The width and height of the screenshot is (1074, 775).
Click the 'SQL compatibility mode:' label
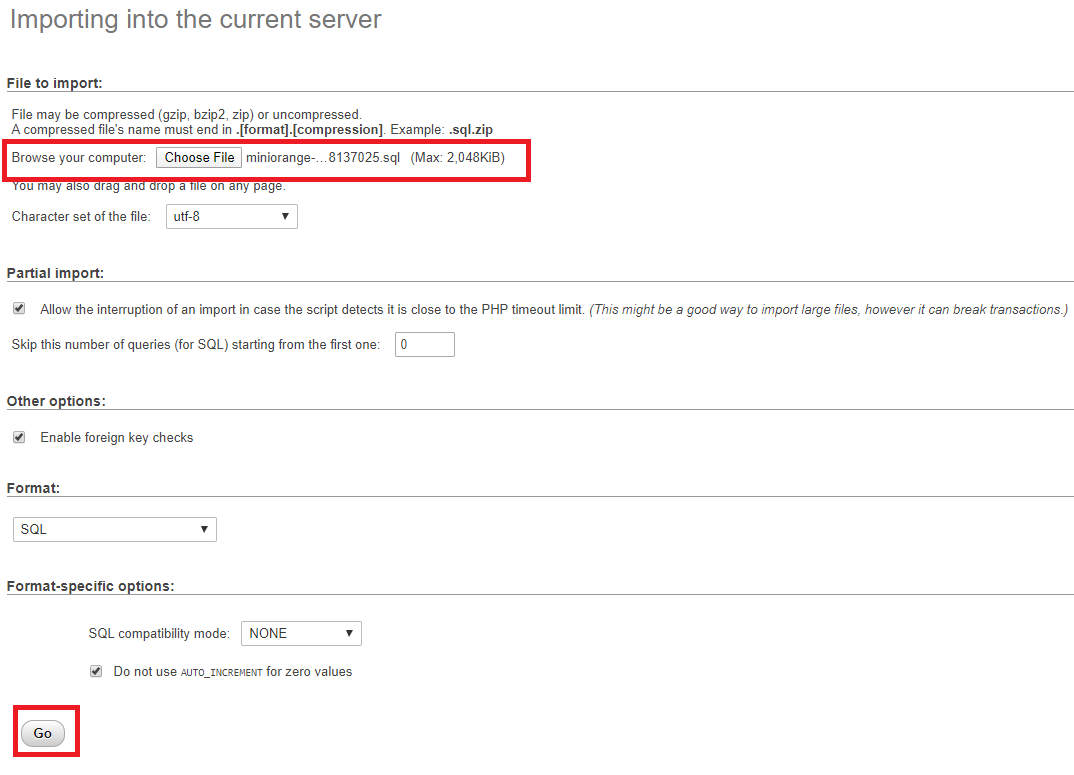coord(159,634)
